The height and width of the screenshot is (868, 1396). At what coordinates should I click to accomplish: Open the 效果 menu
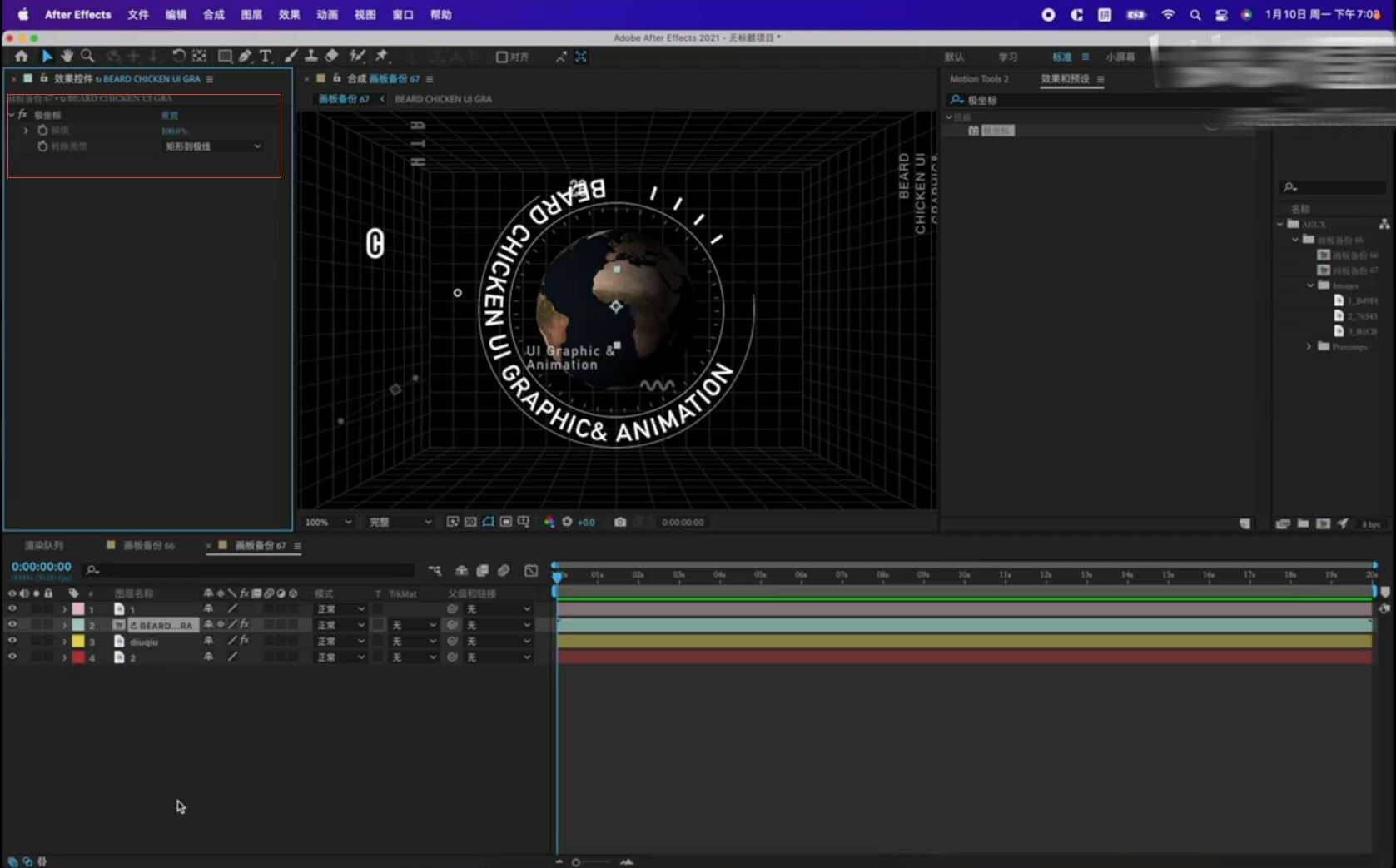point(289,14)
